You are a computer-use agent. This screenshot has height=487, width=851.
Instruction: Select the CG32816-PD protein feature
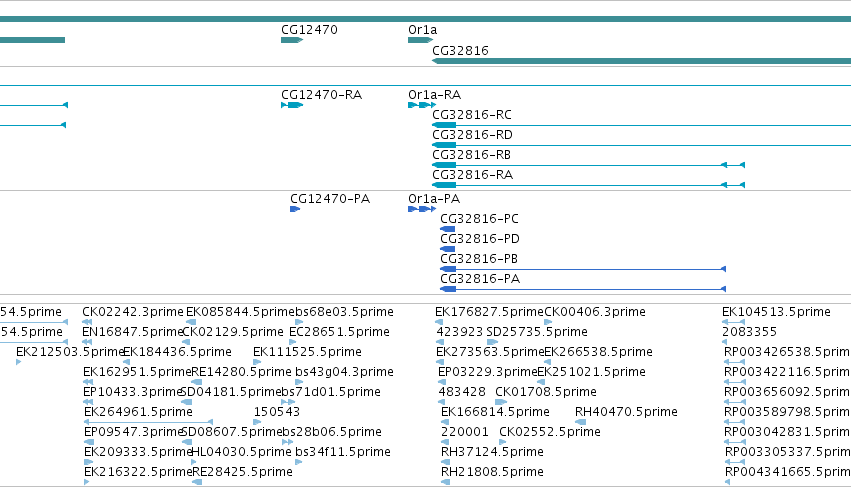coord(448,249)
